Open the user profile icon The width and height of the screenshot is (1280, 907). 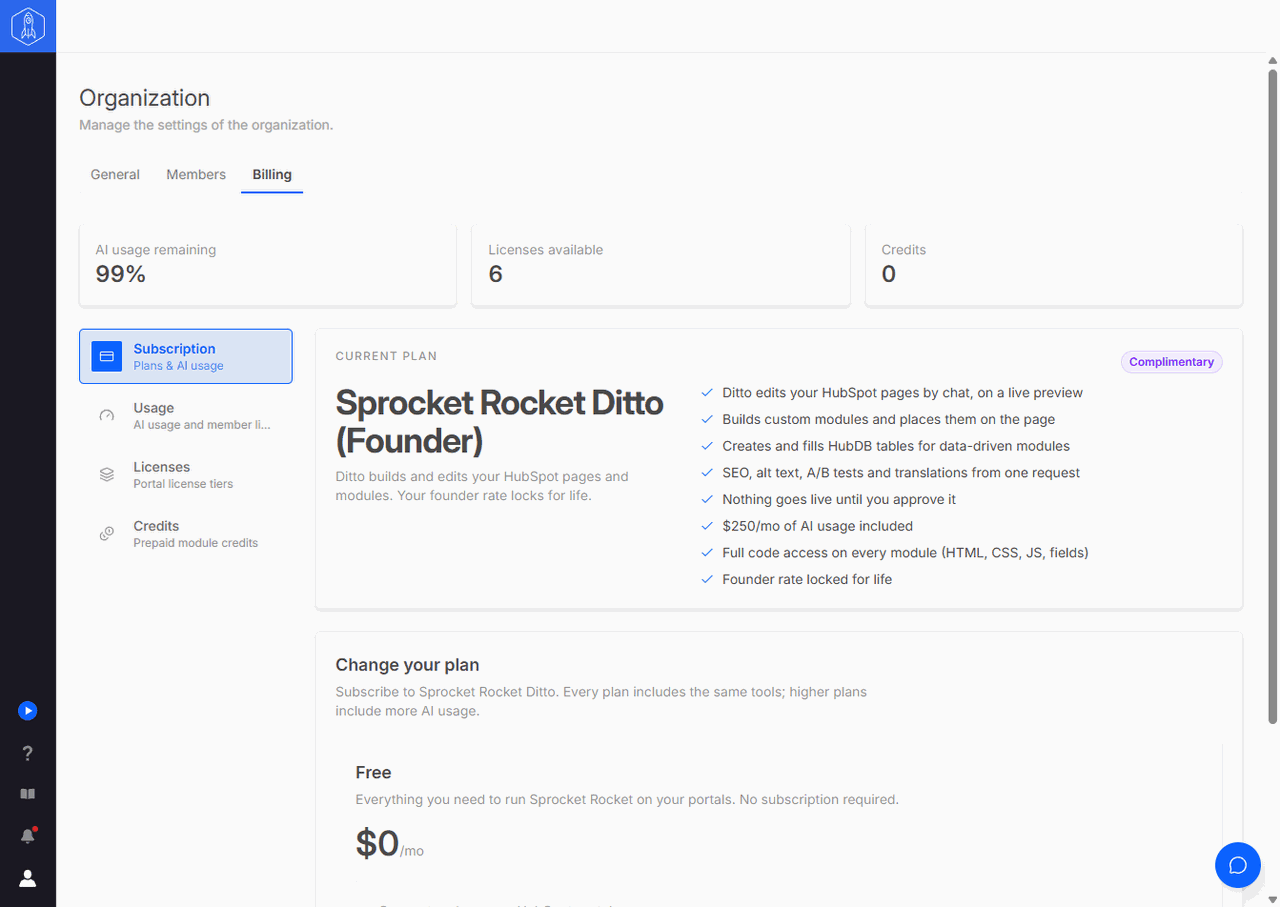(28, 878)
